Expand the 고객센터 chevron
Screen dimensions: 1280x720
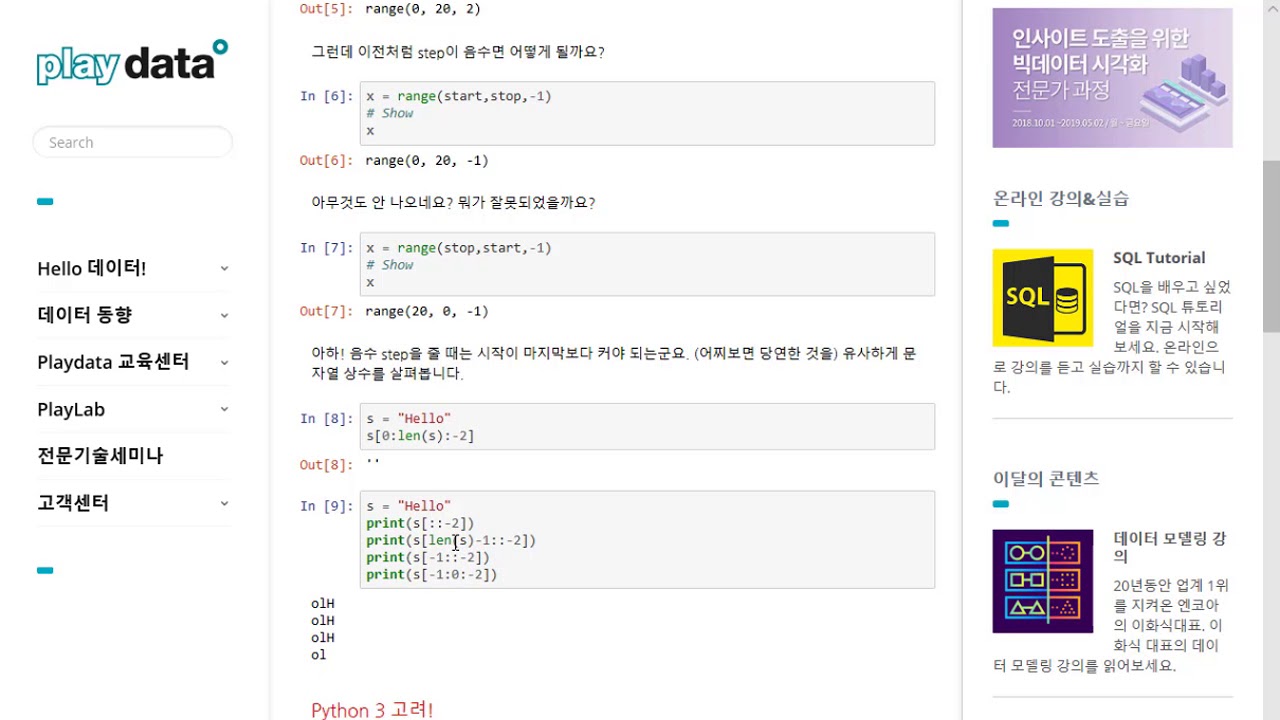[224, 503]
